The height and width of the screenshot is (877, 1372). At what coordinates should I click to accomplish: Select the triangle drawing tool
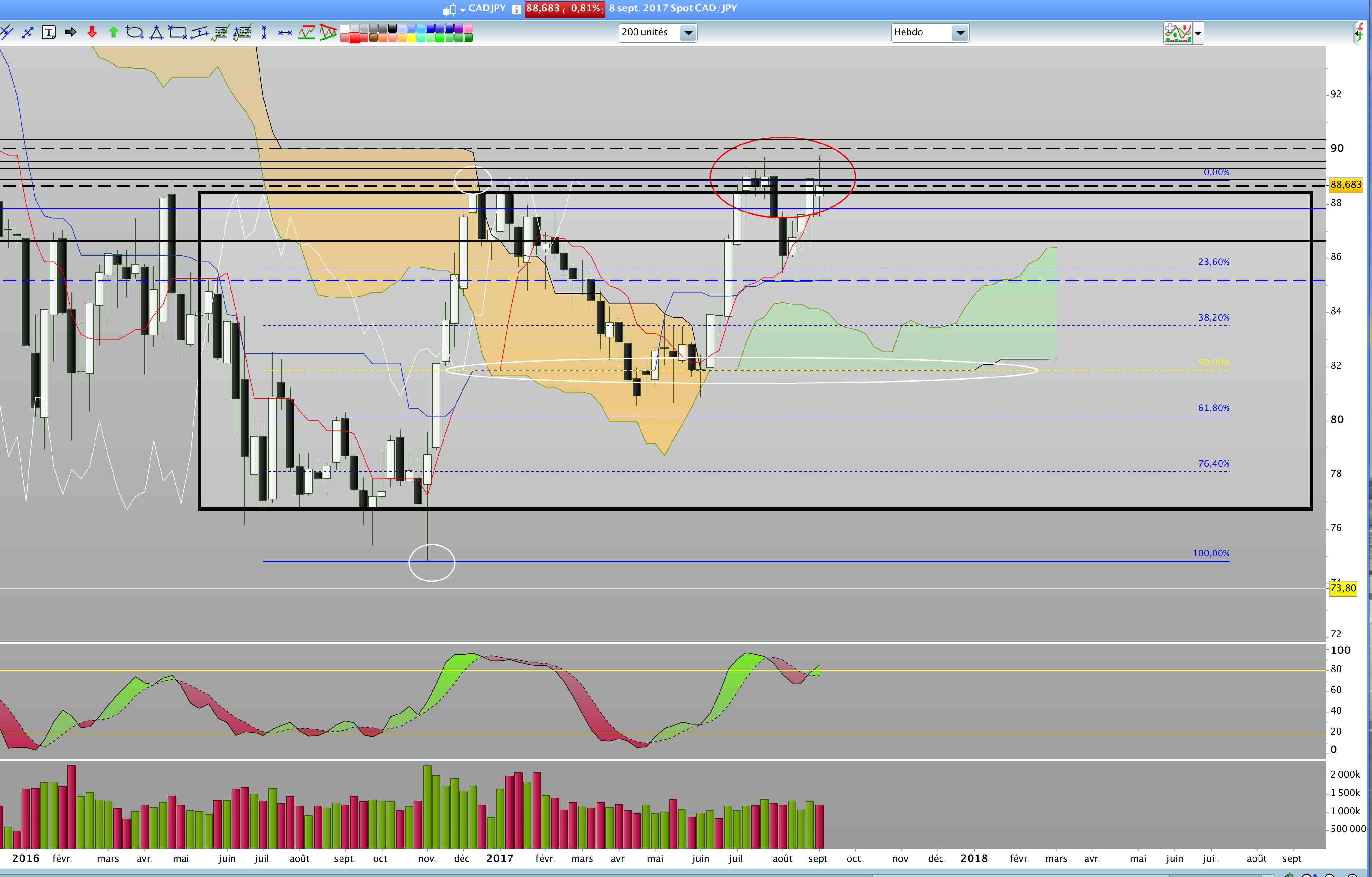tap(156, 33)
